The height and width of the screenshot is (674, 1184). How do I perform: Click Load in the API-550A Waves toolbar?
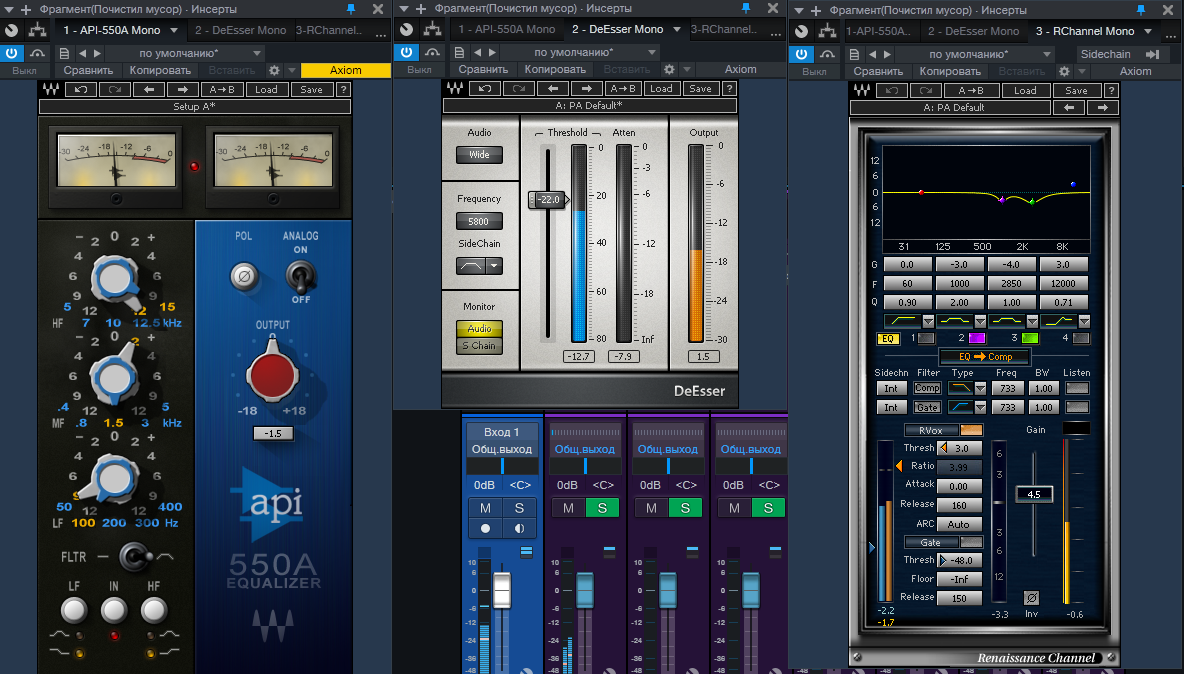pos(266,89)
